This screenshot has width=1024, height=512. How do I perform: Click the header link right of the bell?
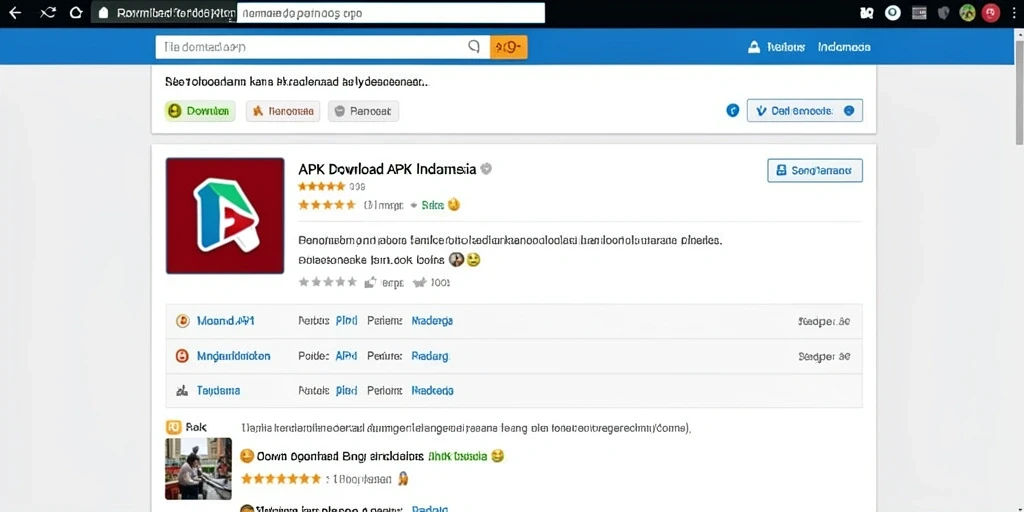786,47
